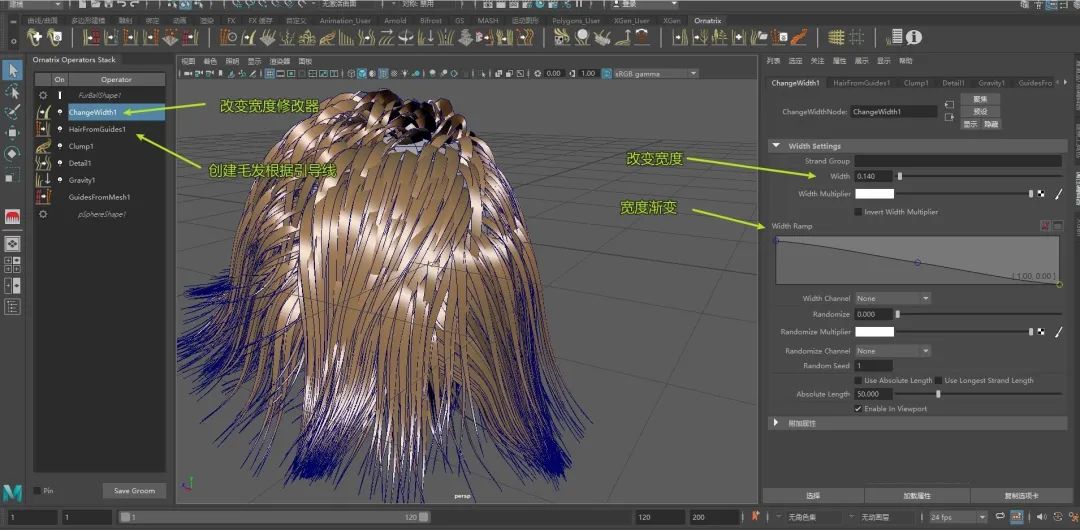Click the paint brush icon beside Width Multiplier
Image resolution: width=1080 pixels, height=530 pixels.
[1058, 194]
